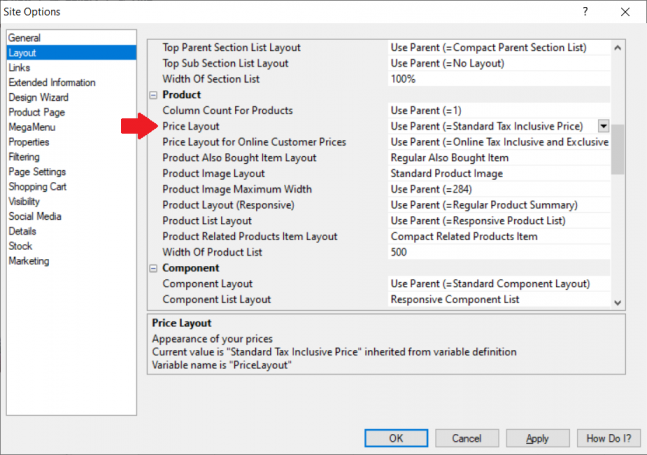Select the Product Image Layout row

coord(220,173)
